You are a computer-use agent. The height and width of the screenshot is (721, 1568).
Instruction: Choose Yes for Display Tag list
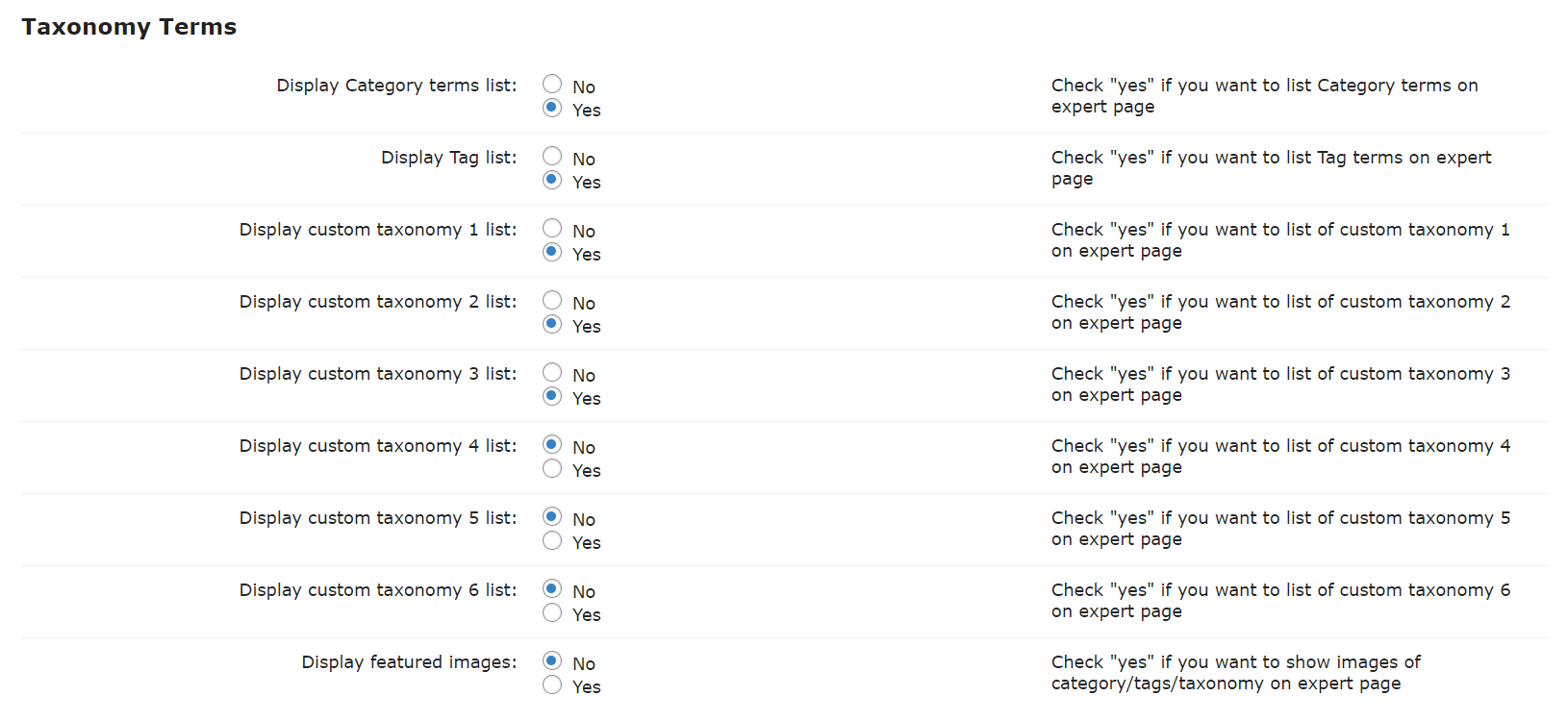click(552, 180)
